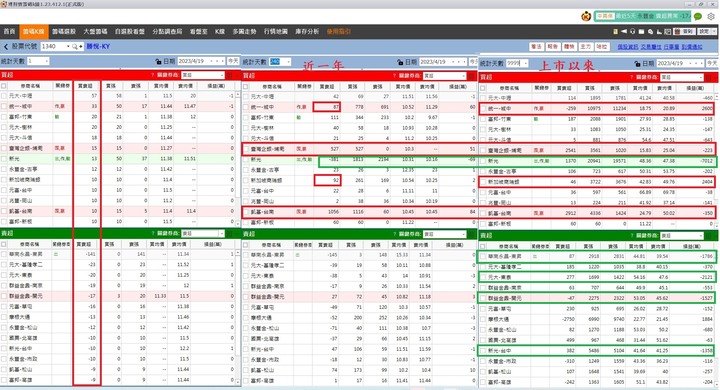This screenshot has width=720, height=390.
Task: Switch to 大盤籌碼 tab
Action: [96, 32]
